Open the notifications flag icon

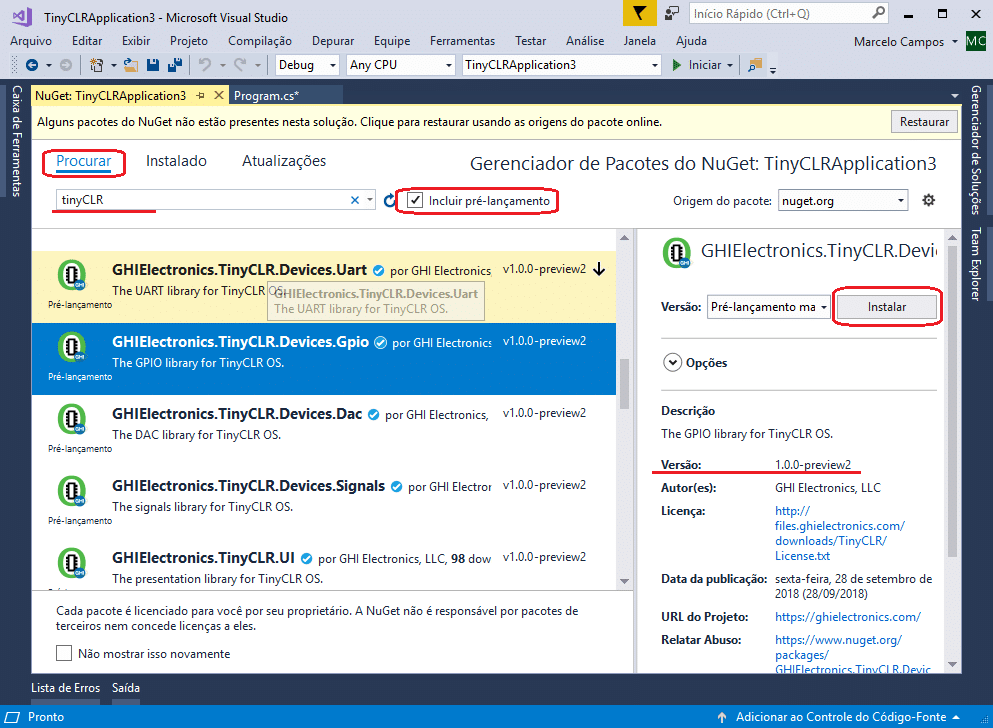640,14
